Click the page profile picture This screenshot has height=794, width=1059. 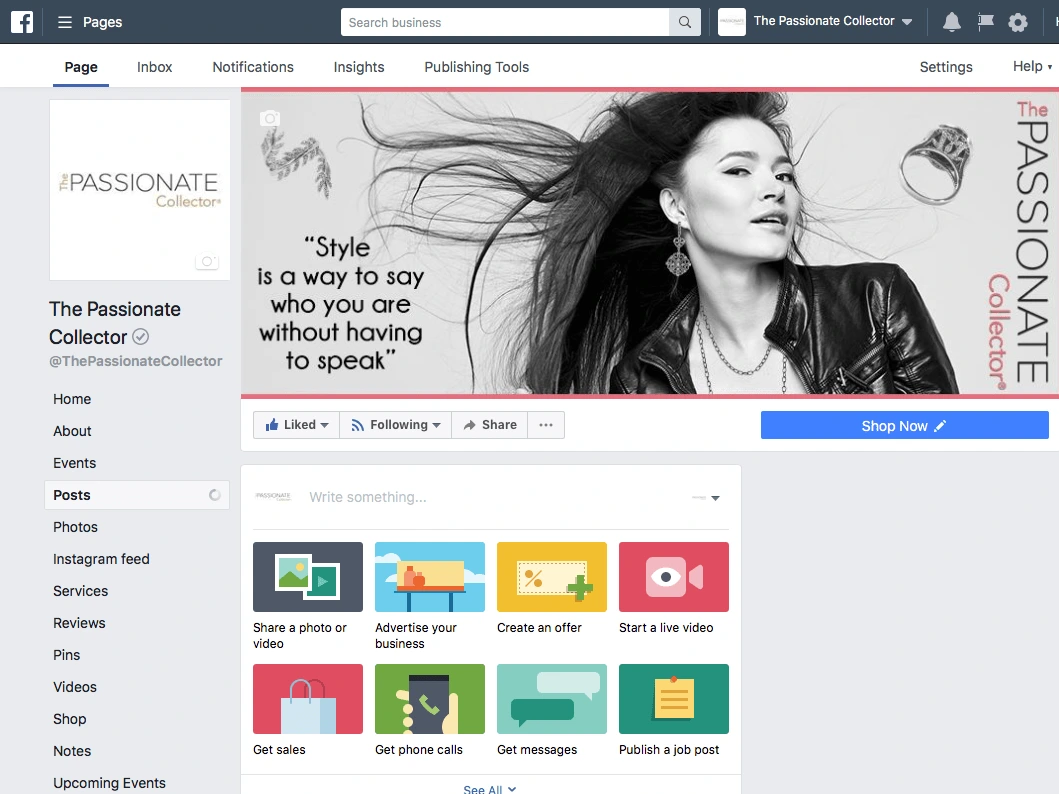140,190
